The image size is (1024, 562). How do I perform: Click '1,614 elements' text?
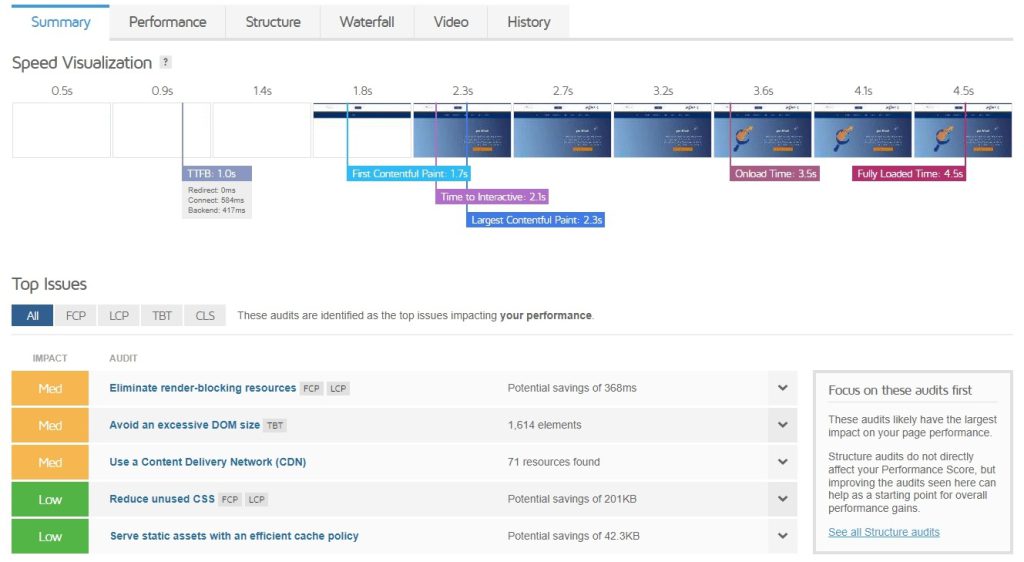[x=545, y=425]
